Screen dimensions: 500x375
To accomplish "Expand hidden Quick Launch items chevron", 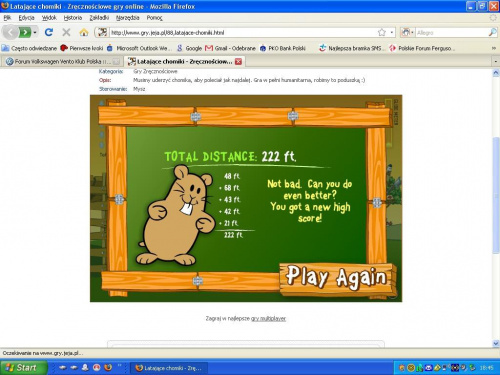I will [x=120, y=365].
